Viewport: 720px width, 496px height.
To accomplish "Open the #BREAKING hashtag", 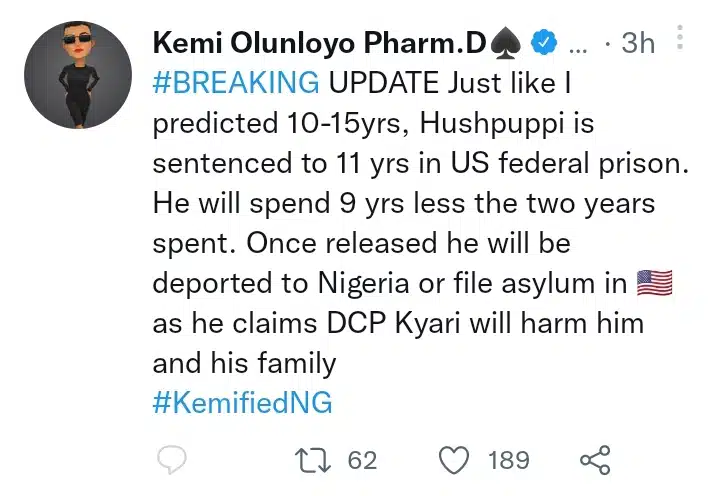I will pyautogui.click(x=236, y=82).
